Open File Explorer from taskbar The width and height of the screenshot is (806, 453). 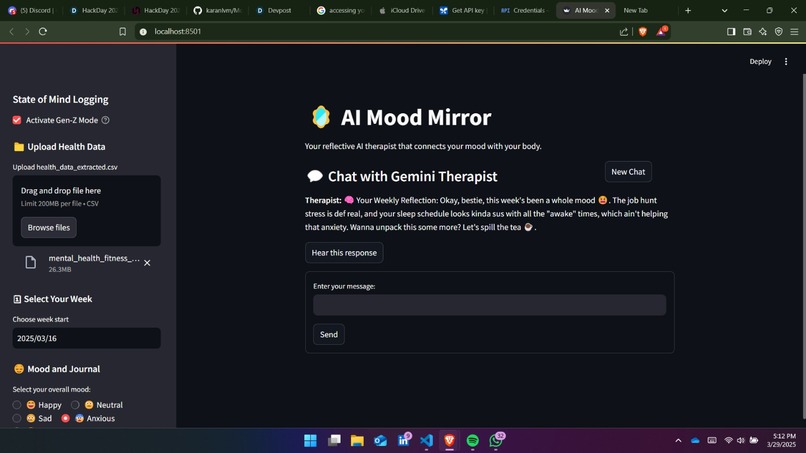tap(357, 441)
